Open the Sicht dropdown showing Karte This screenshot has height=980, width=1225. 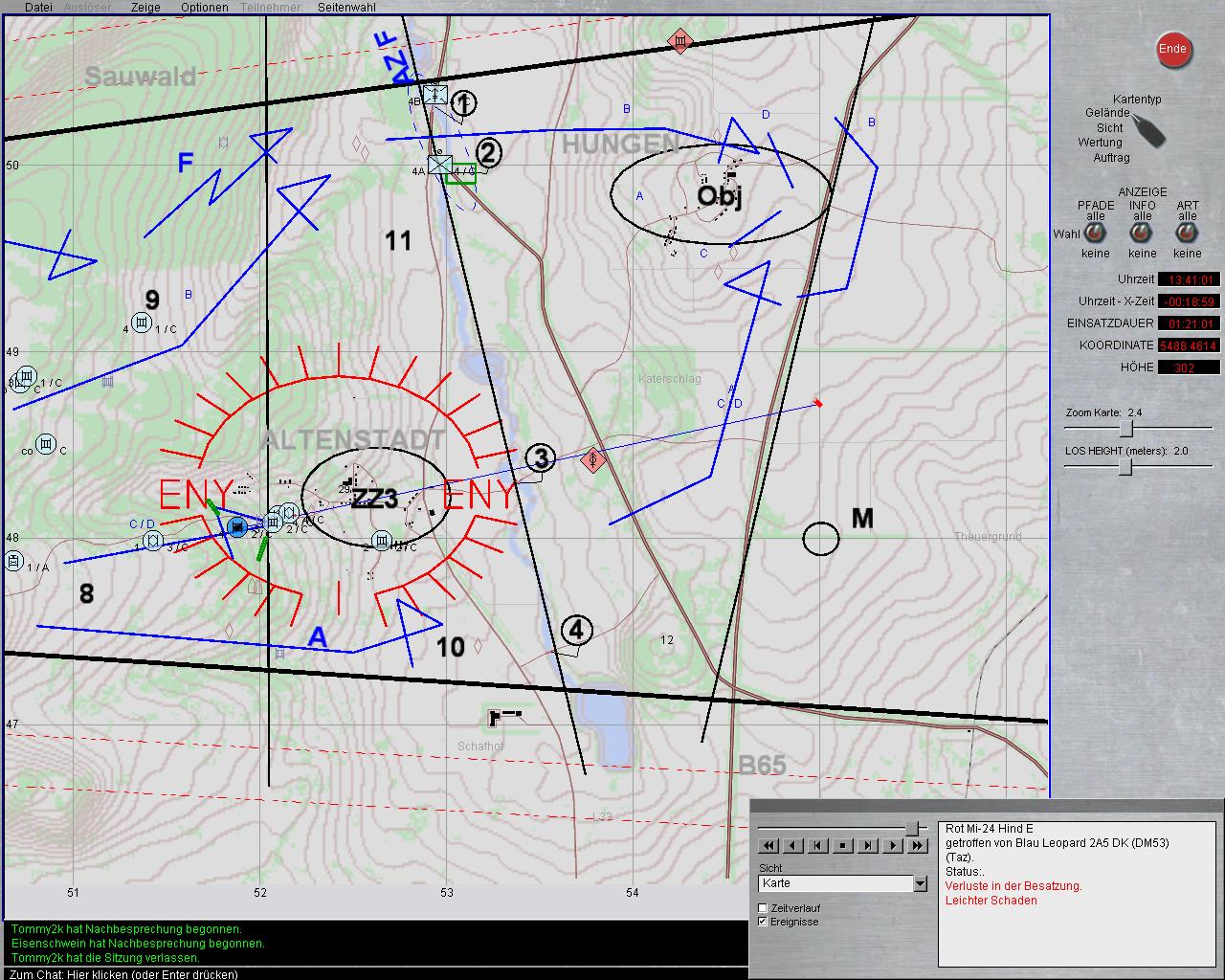[x=920, y=883]
